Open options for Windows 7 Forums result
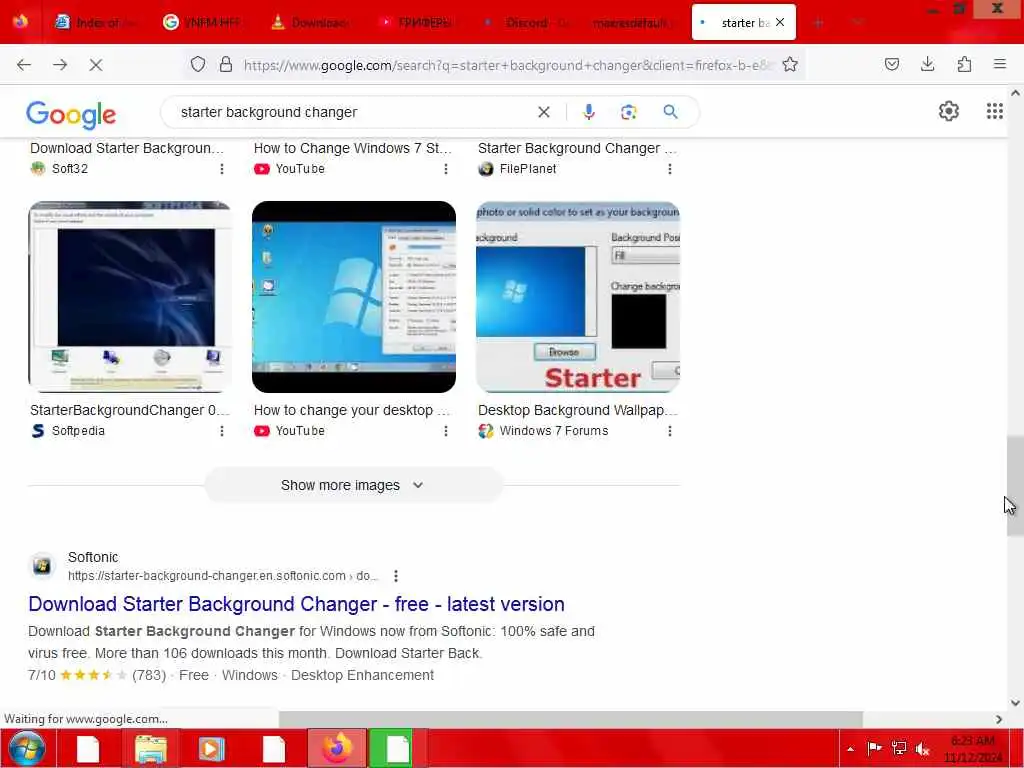Image resolution: width=1024 pixels, height=768 pixels. point(669,431)
